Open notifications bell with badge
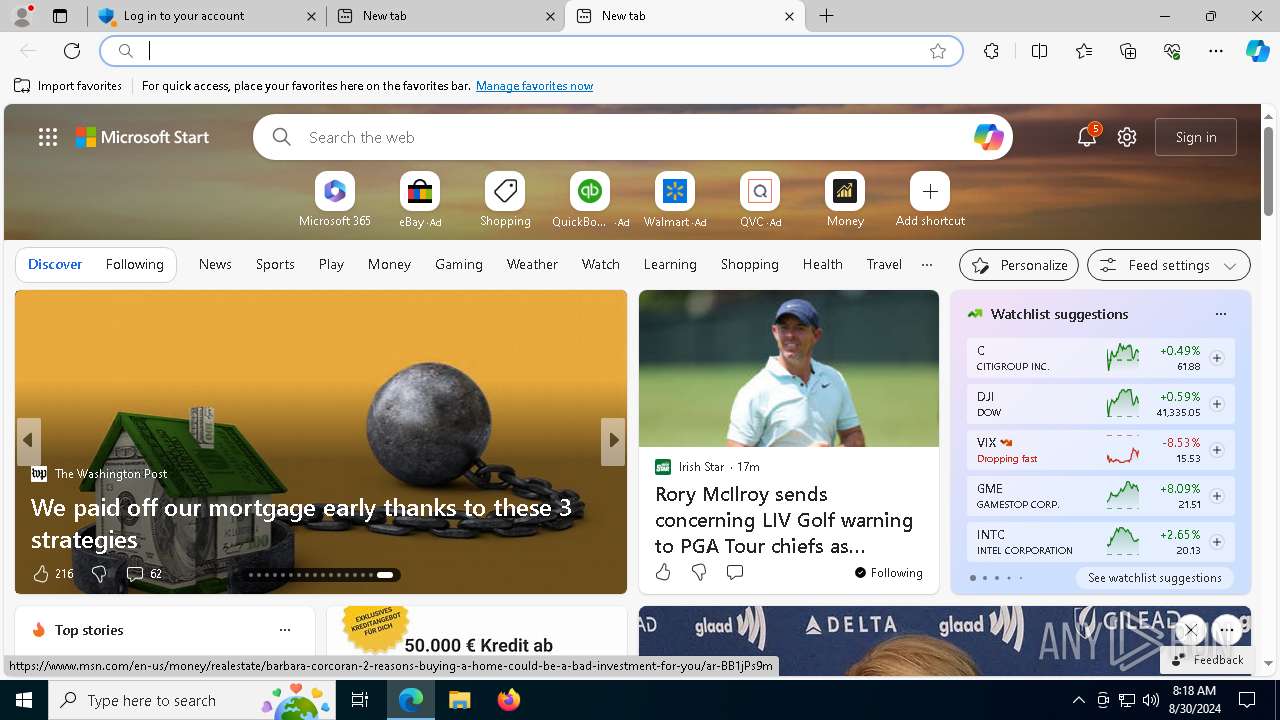Screen dimensions: 1280x720 tap(1087, 137)
